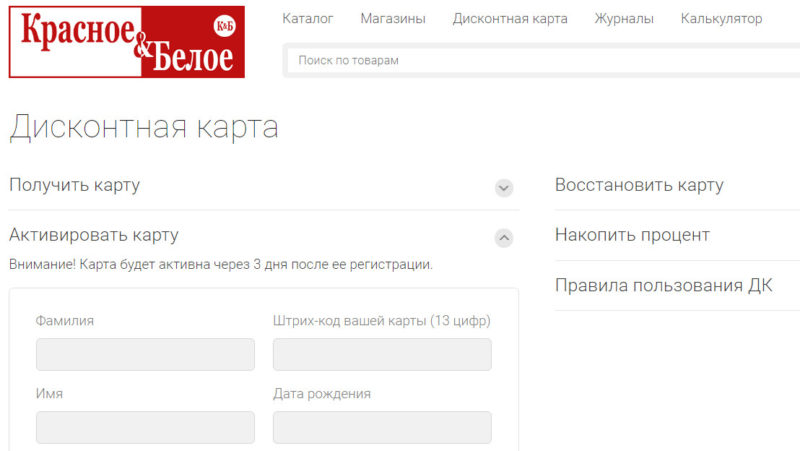Open the Каталог menu item
The image size is (800, 451).
(308, 19)
